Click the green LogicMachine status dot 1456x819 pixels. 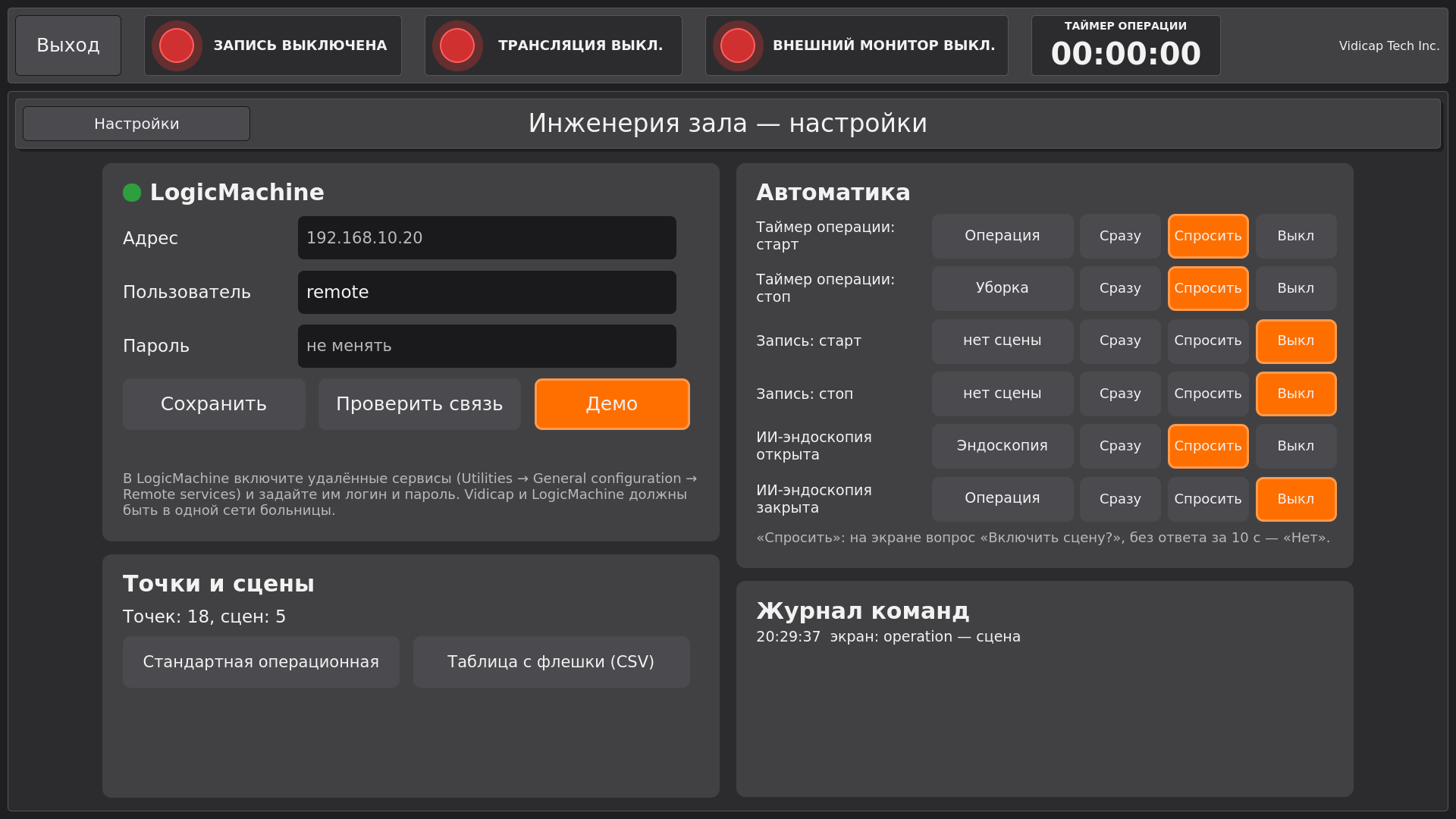click(x=132, y=193)
